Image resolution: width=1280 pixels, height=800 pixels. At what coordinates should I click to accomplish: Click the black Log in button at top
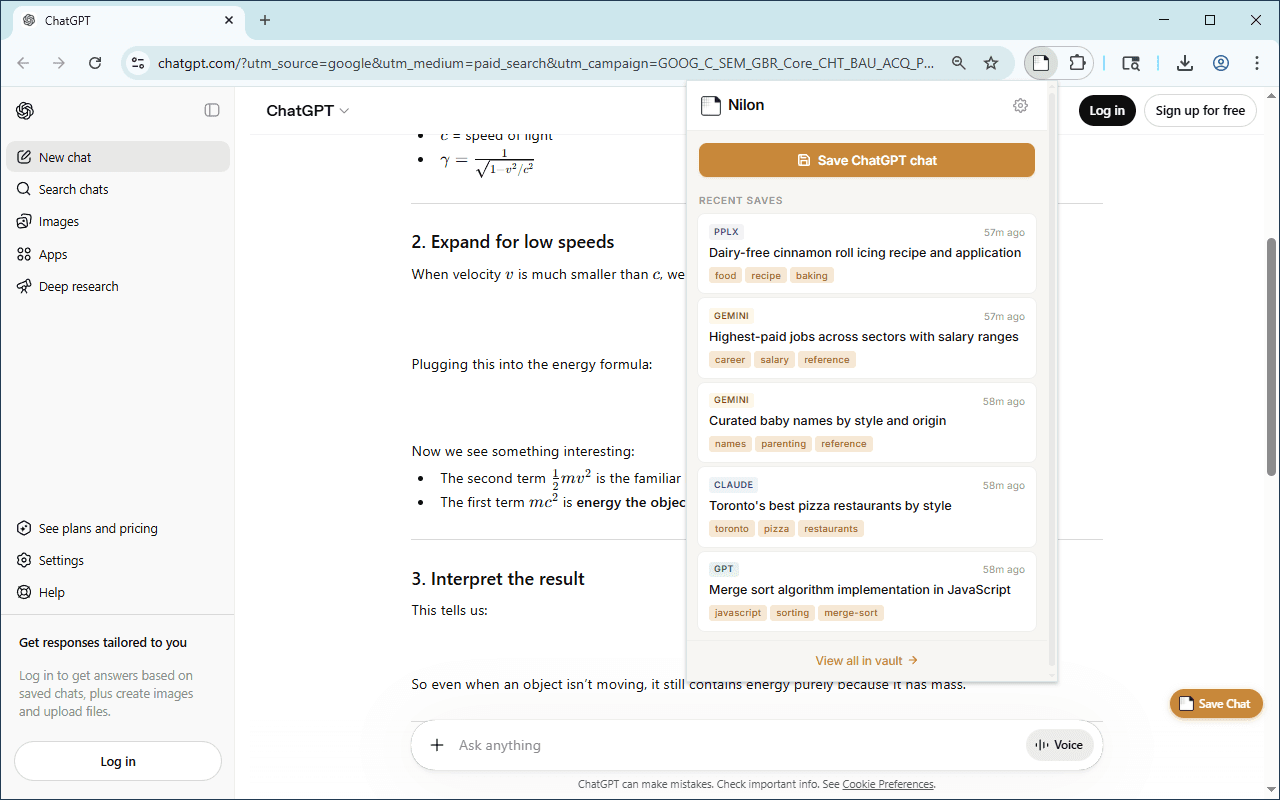click(x=1107, y=111)
